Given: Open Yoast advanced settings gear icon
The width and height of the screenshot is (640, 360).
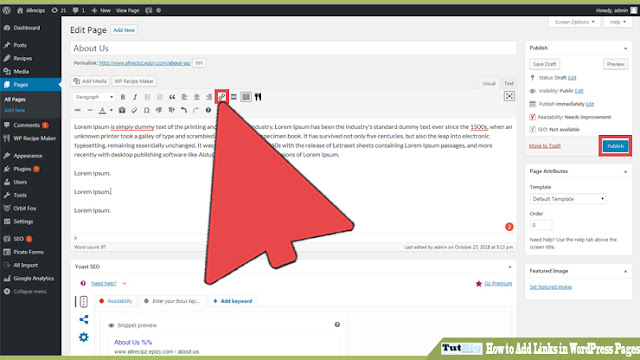Looking at the screenshot, I should click(x=84, y=337).
